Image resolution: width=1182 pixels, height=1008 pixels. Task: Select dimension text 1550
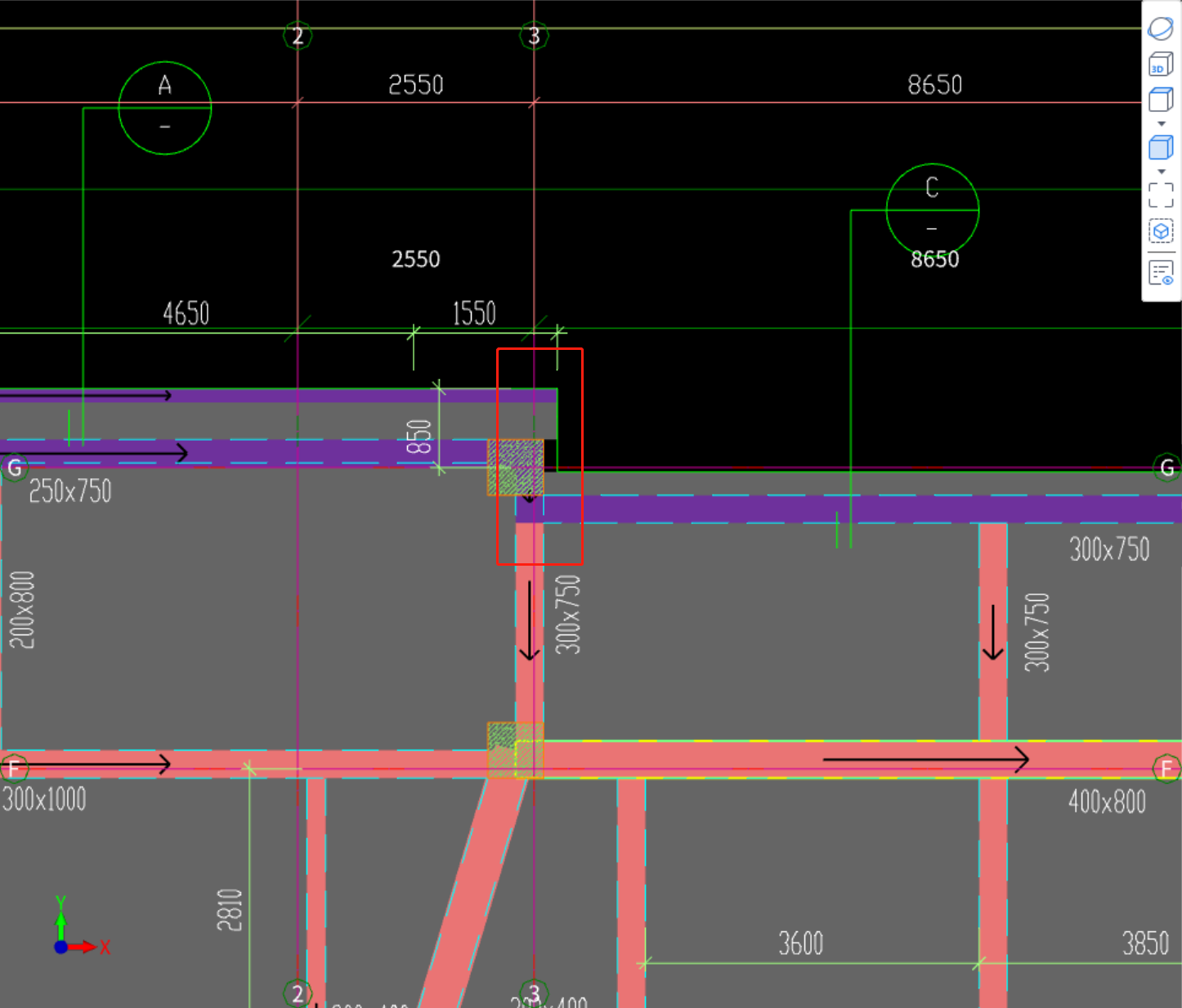(x=474, y=314)
